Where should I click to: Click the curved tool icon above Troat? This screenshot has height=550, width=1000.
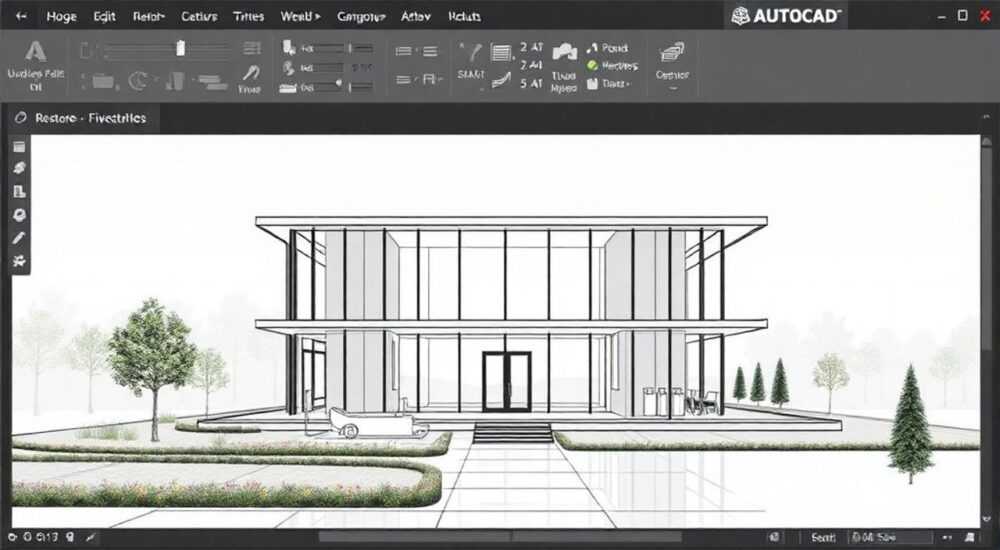250,73
